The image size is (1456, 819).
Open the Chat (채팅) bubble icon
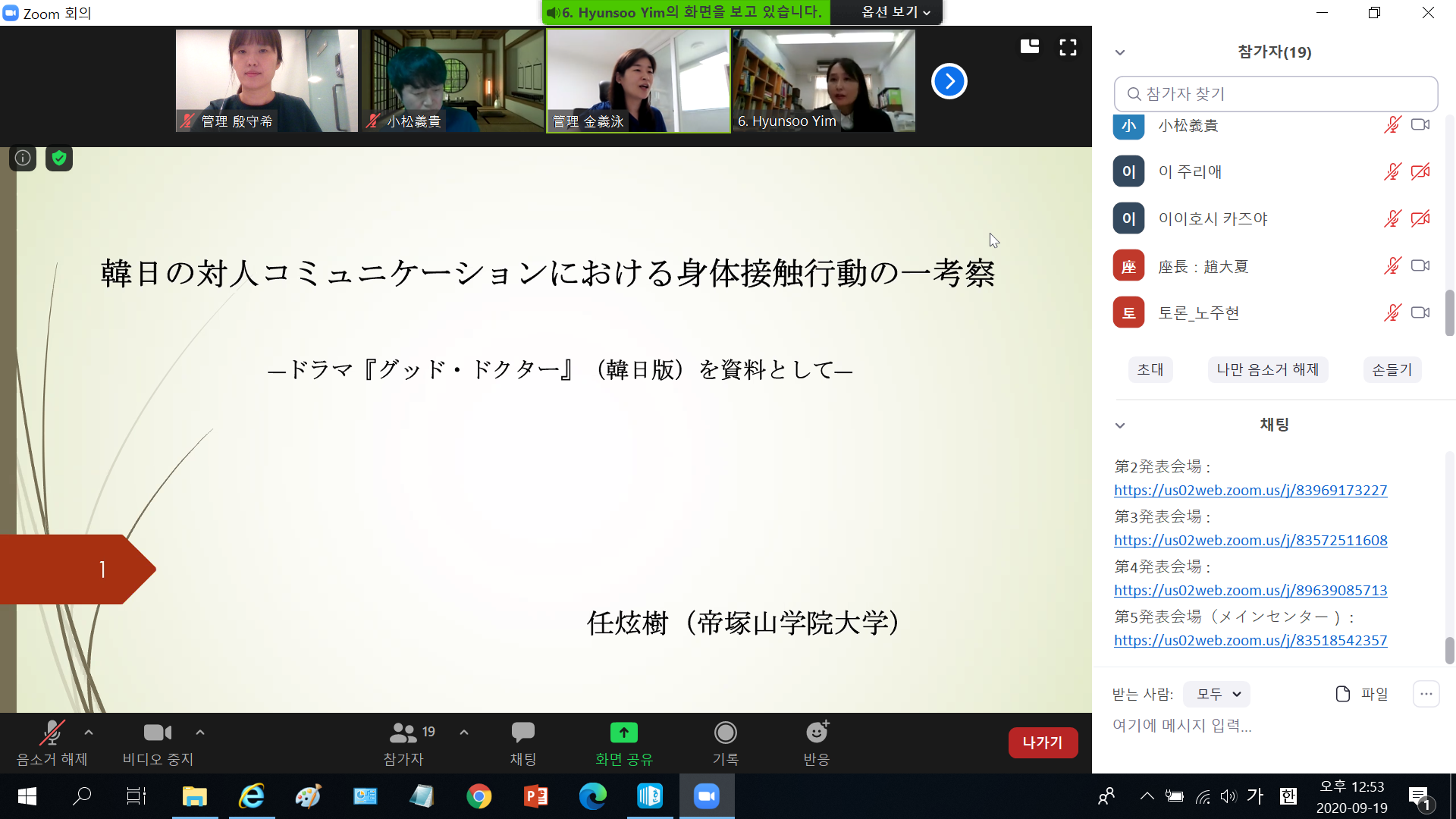522,733
